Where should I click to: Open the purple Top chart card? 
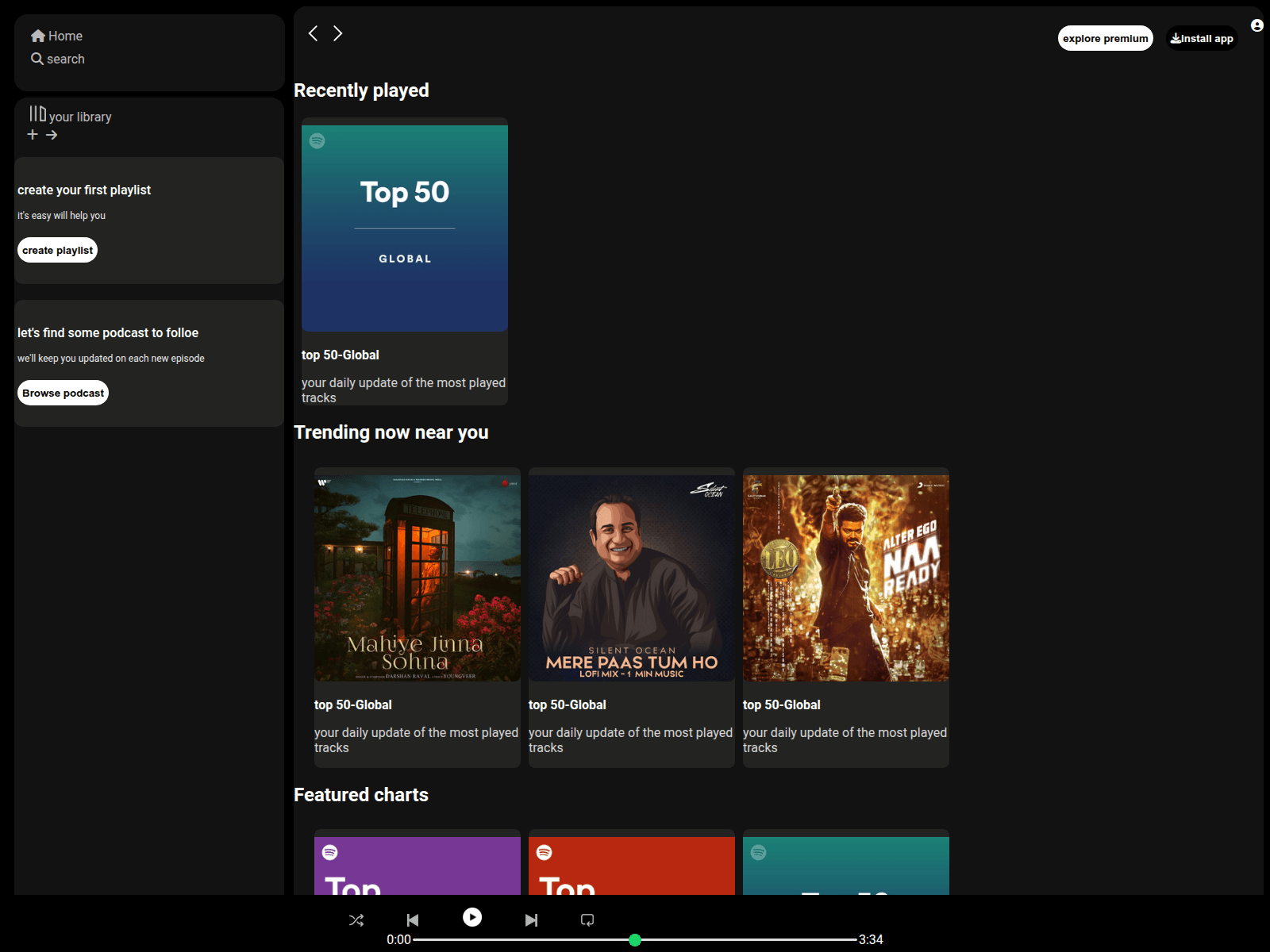pyautogui.click(x=418, y=866)
